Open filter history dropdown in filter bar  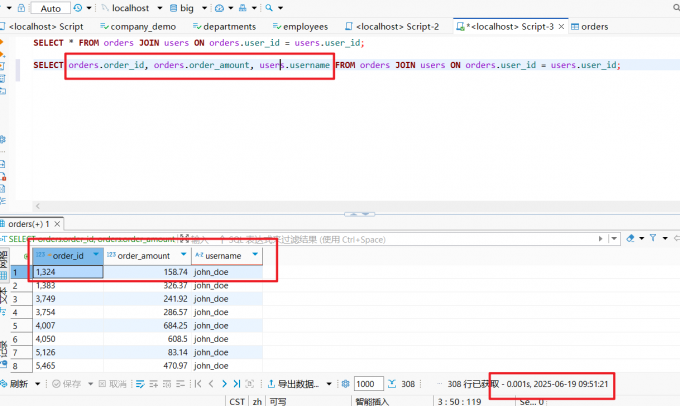[614, 239]
